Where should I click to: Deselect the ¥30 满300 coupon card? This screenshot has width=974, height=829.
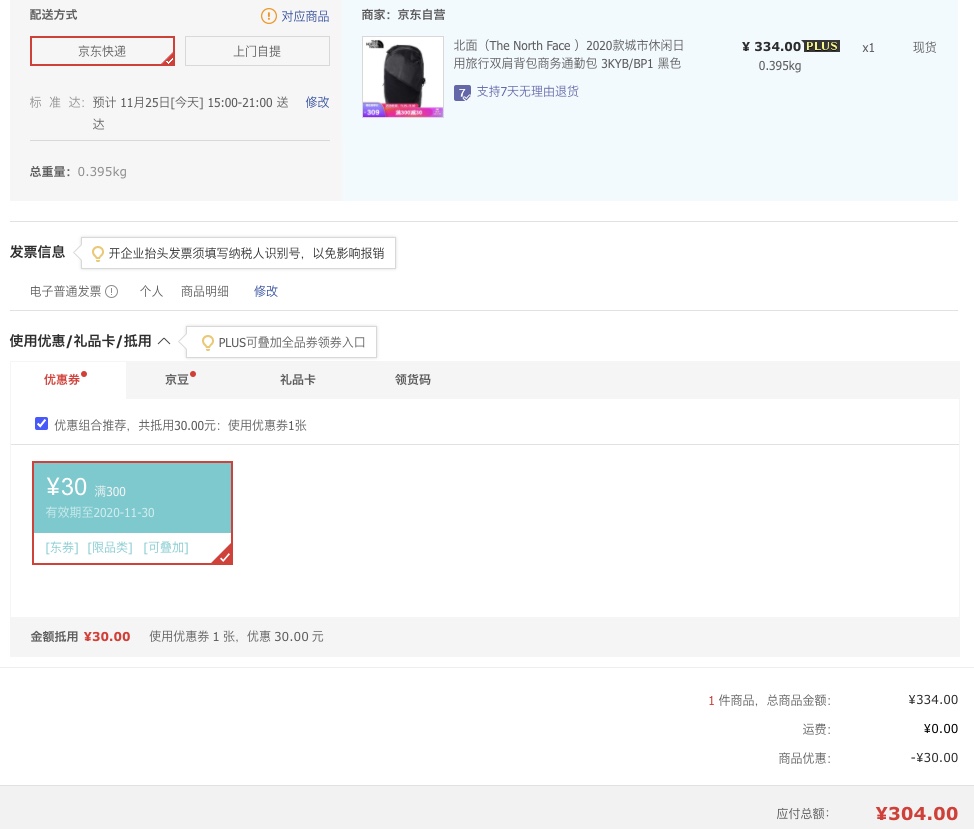point(132,513)
